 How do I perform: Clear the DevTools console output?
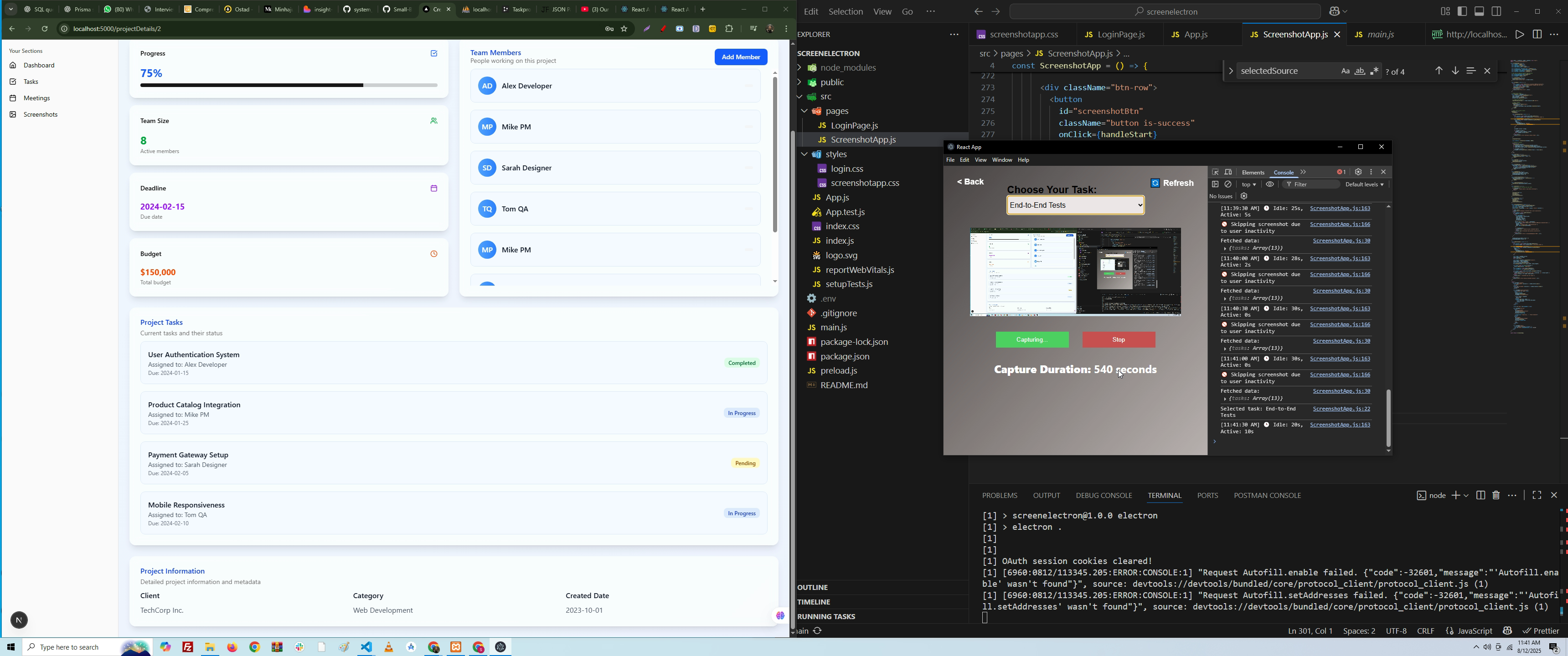pos(1228,184)
